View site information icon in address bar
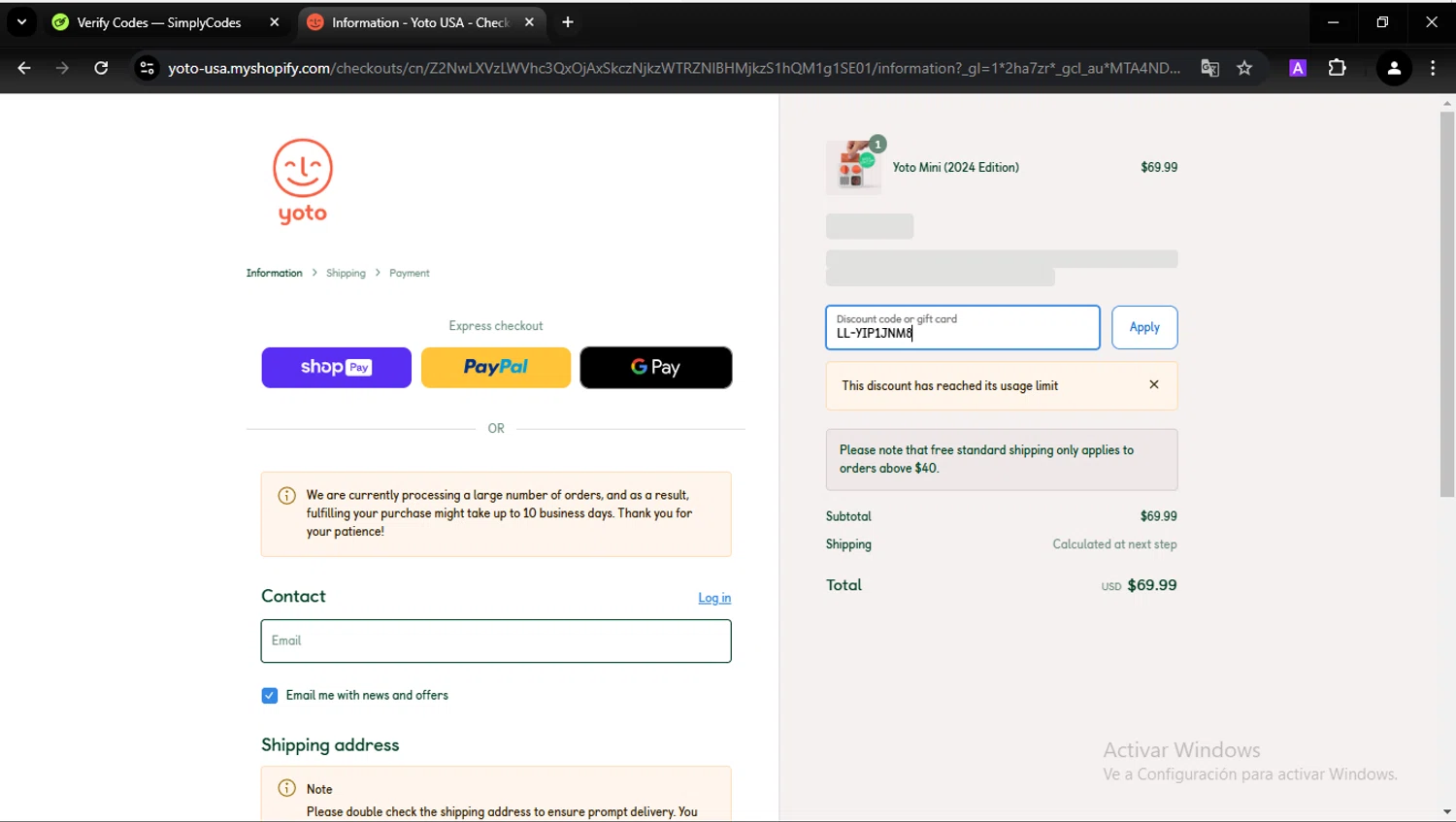 (x=147, y=68)
